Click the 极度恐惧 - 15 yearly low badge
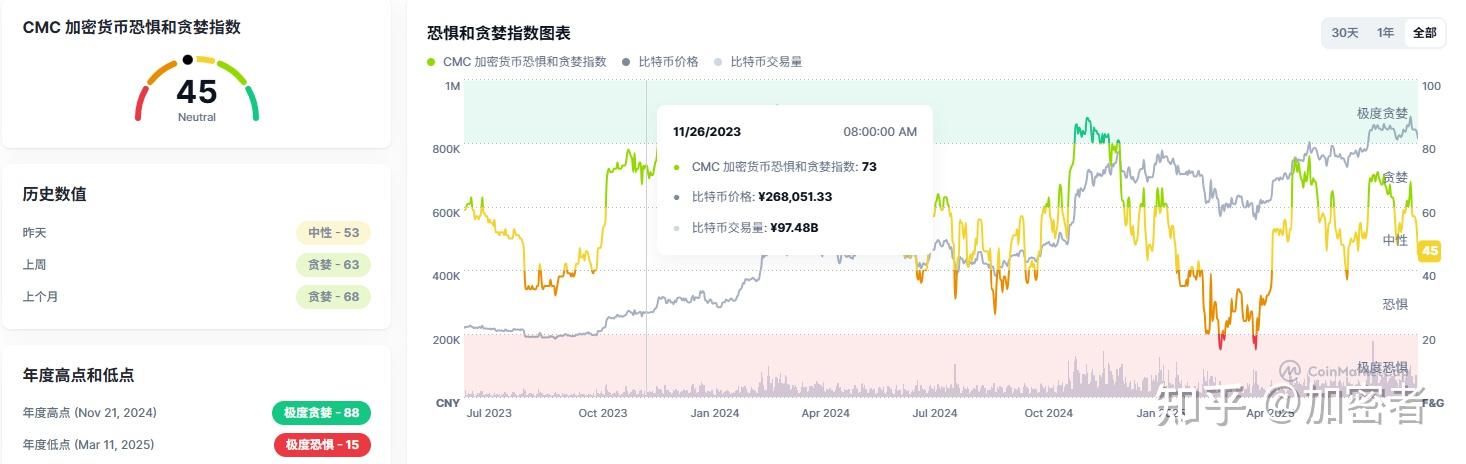 322,445
